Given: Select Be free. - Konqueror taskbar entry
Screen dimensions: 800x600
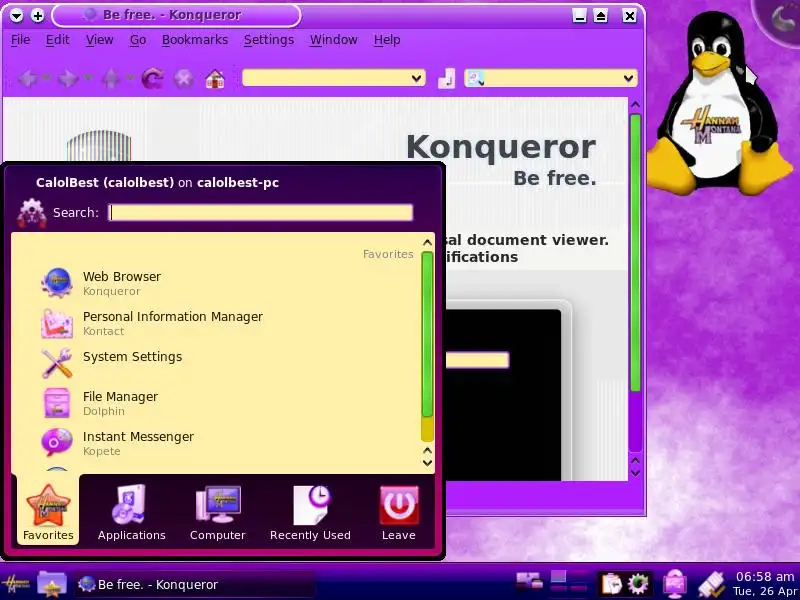Looking at the screenshot, I should pyautogui.click(x=194, y=584).
